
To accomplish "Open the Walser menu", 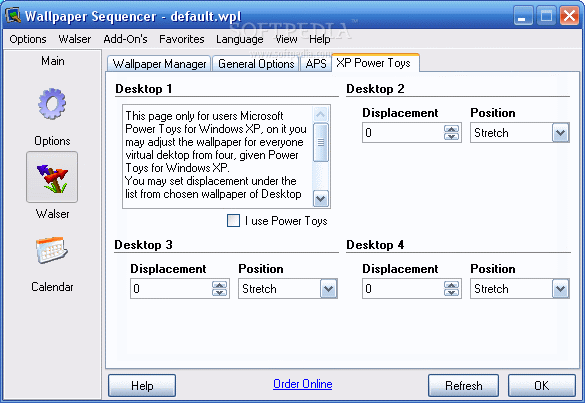I will (x=75, y=39).
